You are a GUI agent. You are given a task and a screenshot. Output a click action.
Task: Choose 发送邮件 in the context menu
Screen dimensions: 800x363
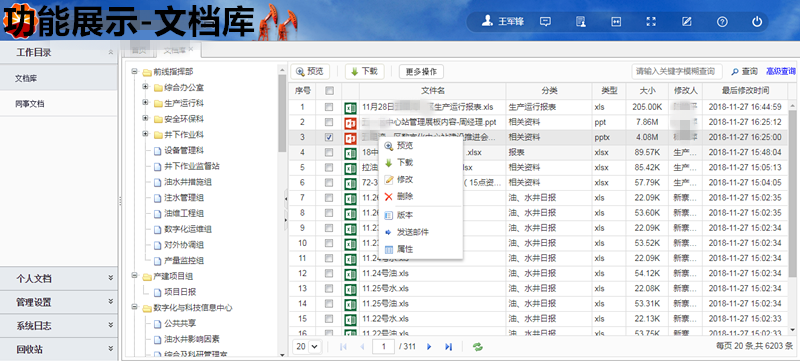[x=420, y=232]
